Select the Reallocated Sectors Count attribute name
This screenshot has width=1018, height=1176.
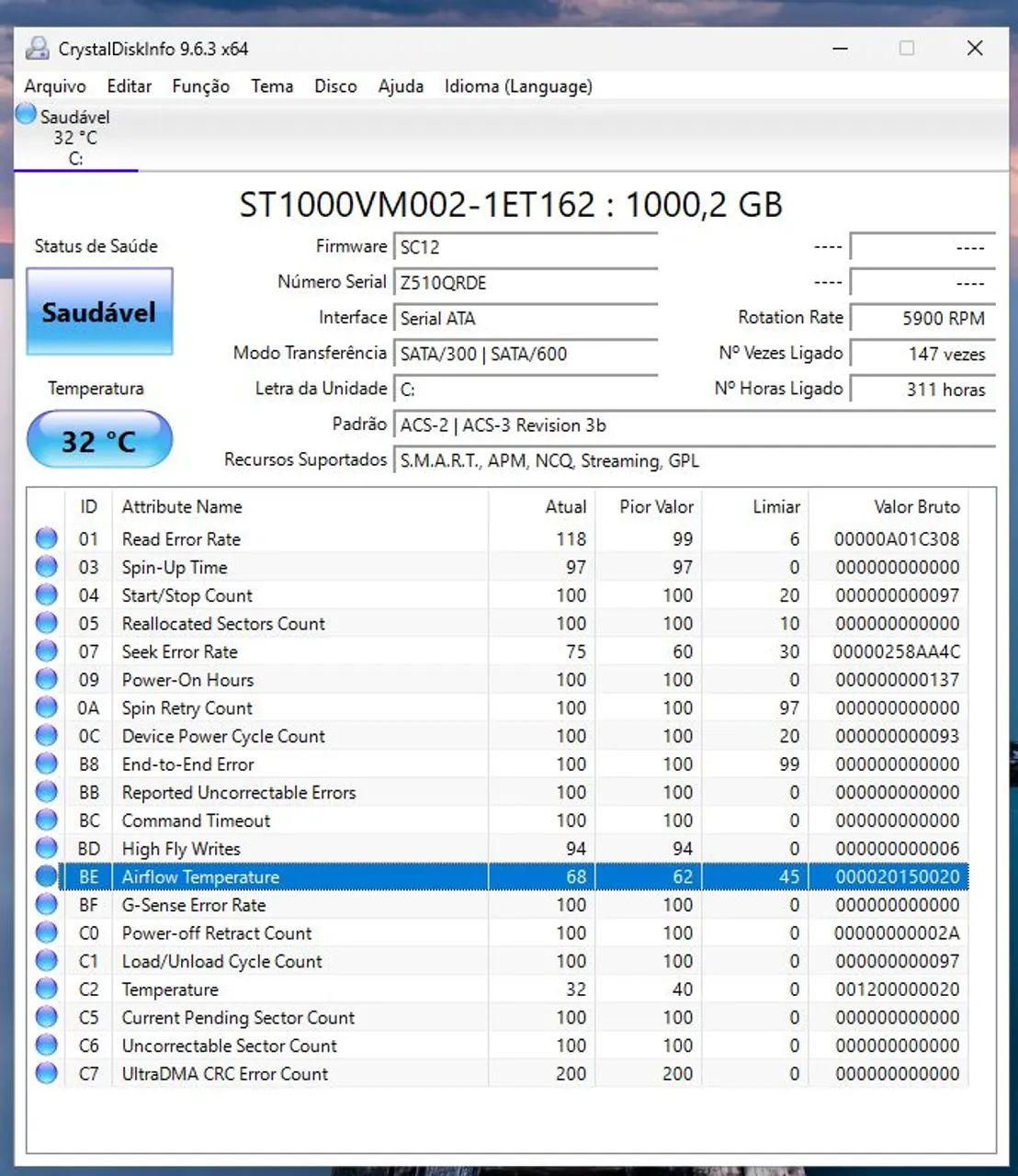223,624
